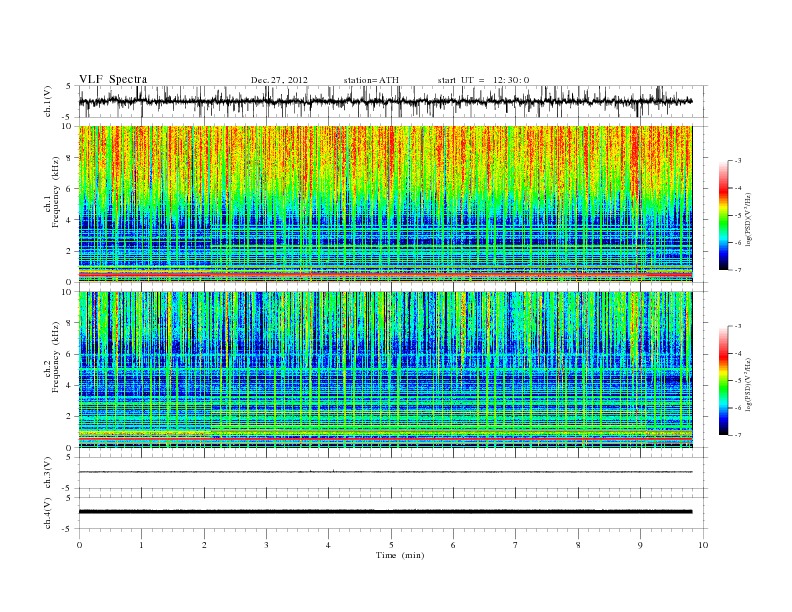Screen dimensions: 792x612
Task: Click the 9 tick label on Time axis
Action: pyautogui.click(x=640, y=545)
